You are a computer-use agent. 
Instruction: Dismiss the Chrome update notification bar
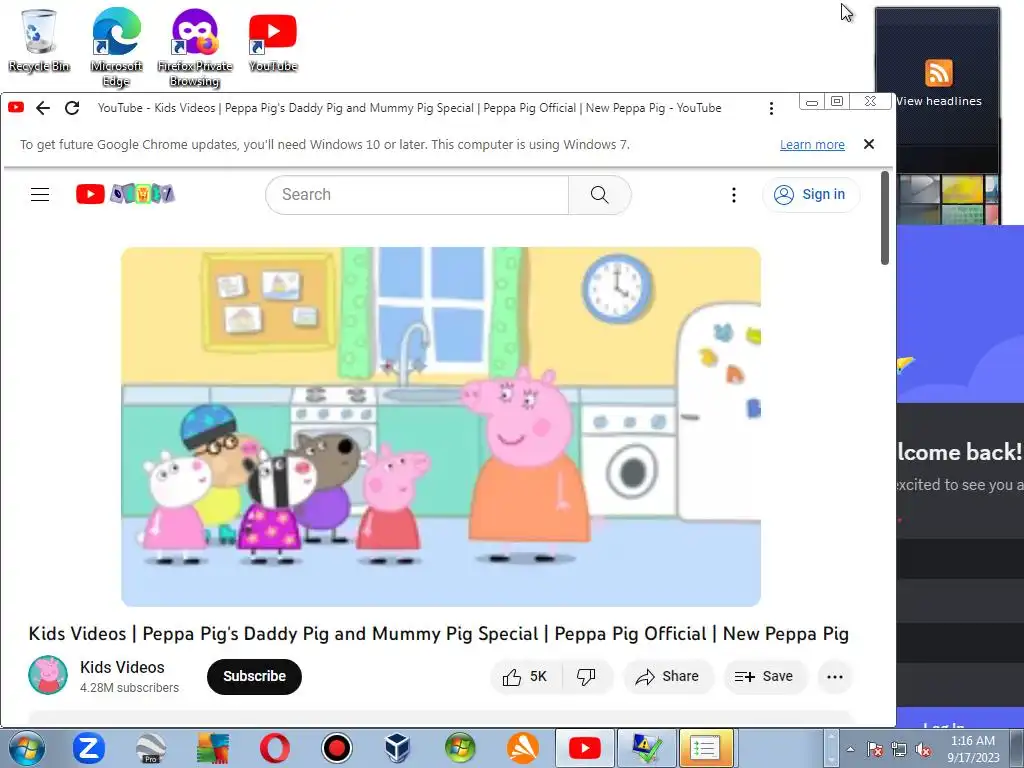(869, 144)
